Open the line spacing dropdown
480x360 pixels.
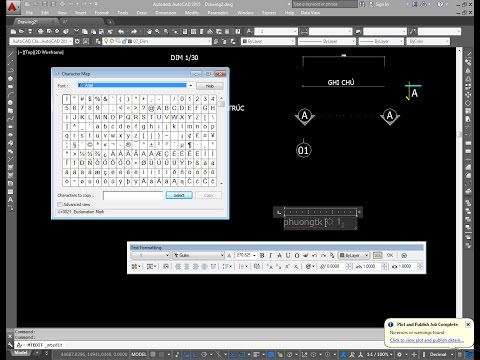pyautogui.click(x=228, y=266)
